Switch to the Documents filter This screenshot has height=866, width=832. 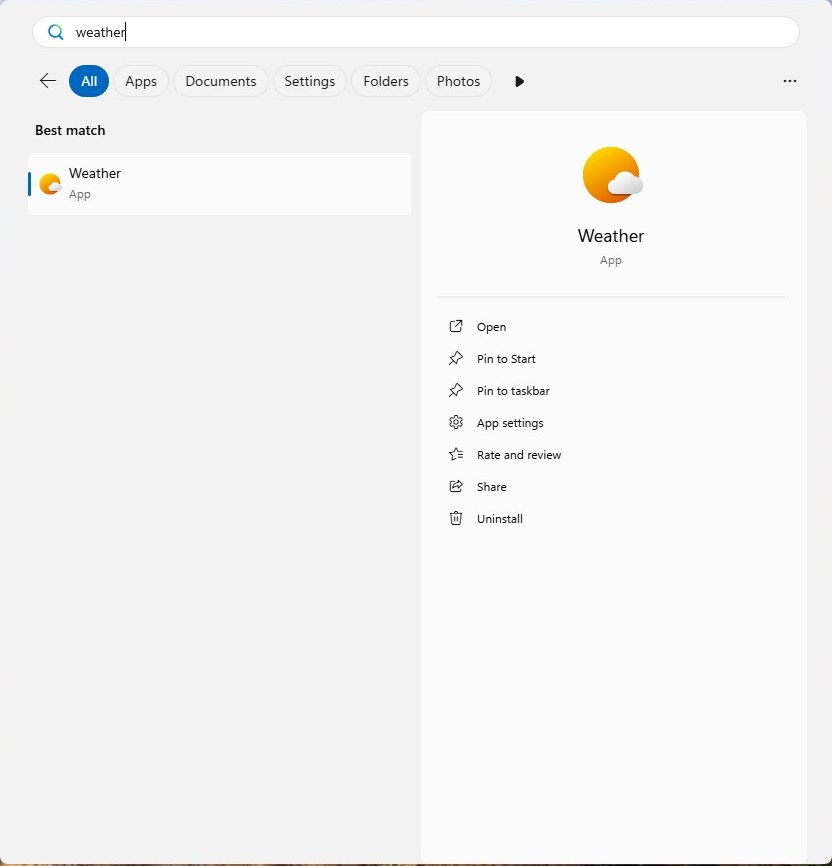click(x=220, y=81)
